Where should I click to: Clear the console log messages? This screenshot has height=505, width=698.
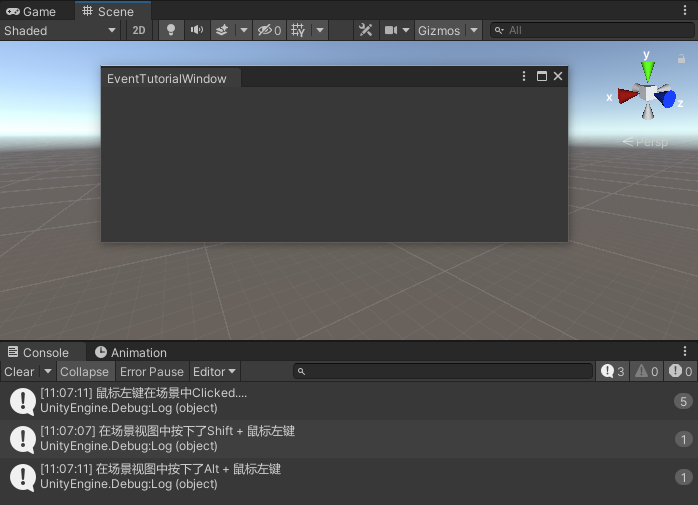[x=19, y=371]
